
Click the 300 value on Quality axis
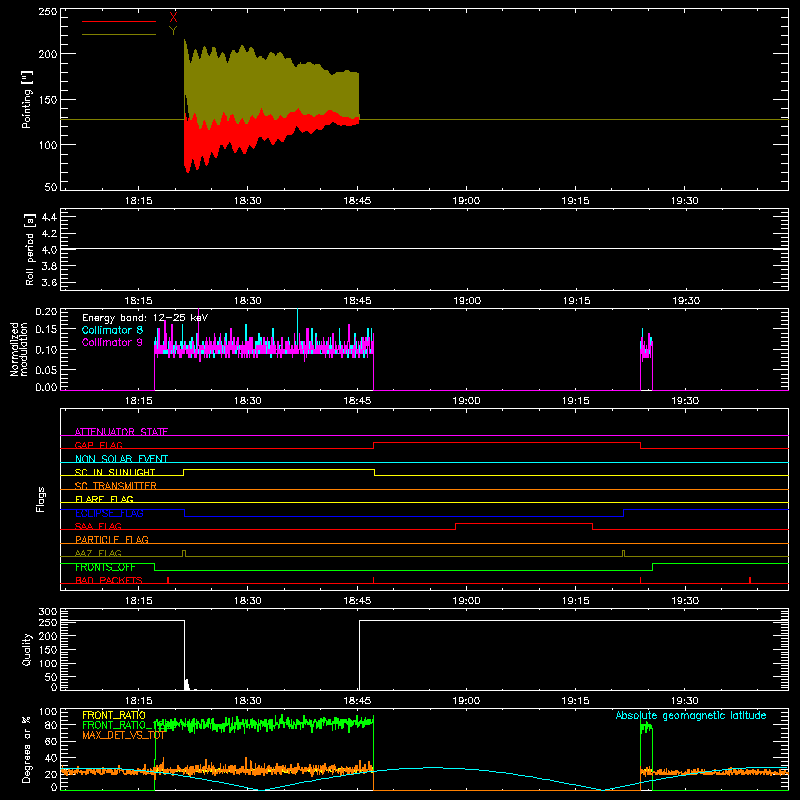48,612
